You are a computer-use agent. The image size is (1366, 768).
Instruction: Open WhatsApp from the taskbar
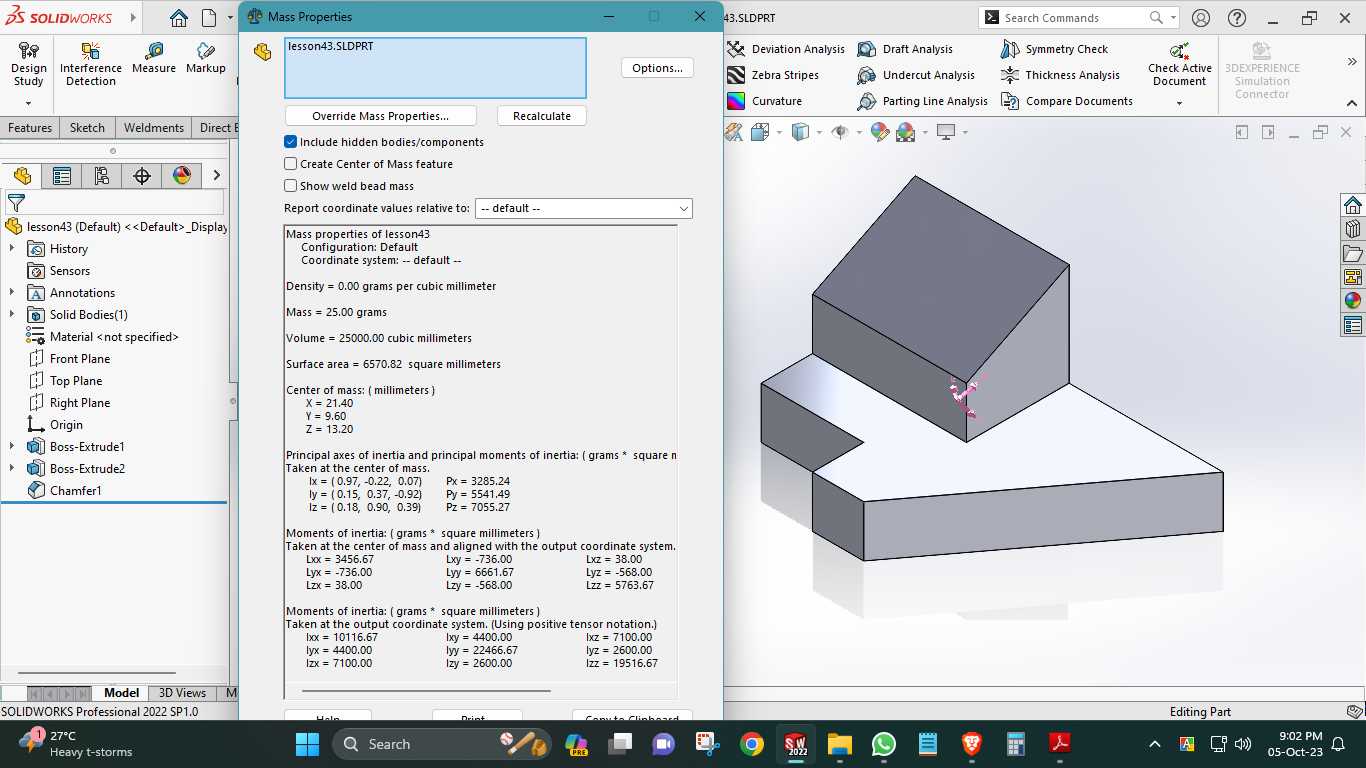point(884,744)
